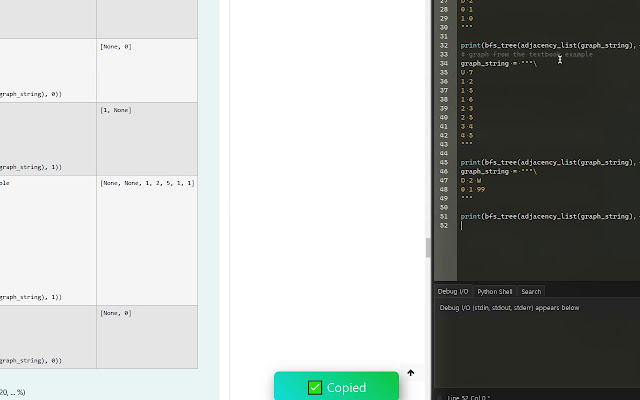Screen dimensions: 640x400
Task: Click the [1, None] result cell
Action: tap(116, 110)
